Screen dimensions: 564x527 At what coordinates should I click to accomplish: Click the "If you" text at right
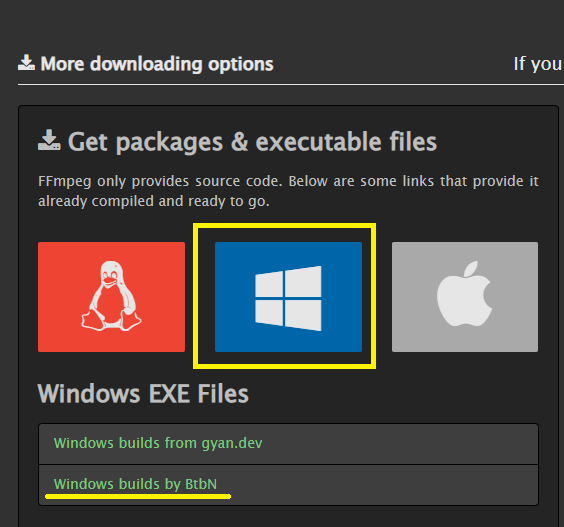click(x=537, y=64)
